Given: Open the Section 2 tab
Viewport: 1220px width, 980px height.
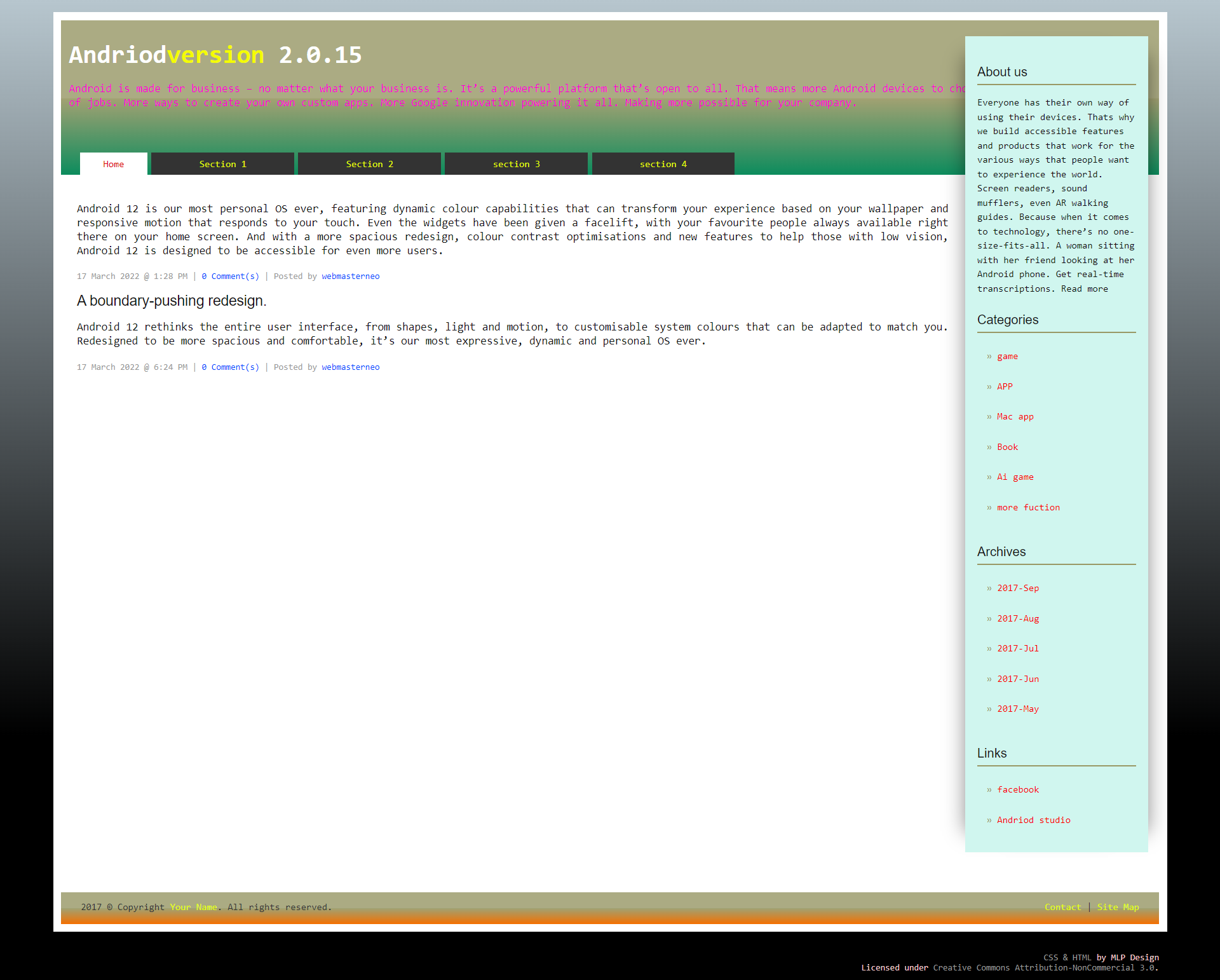Looking at the screenshot, I should [369, 164].
